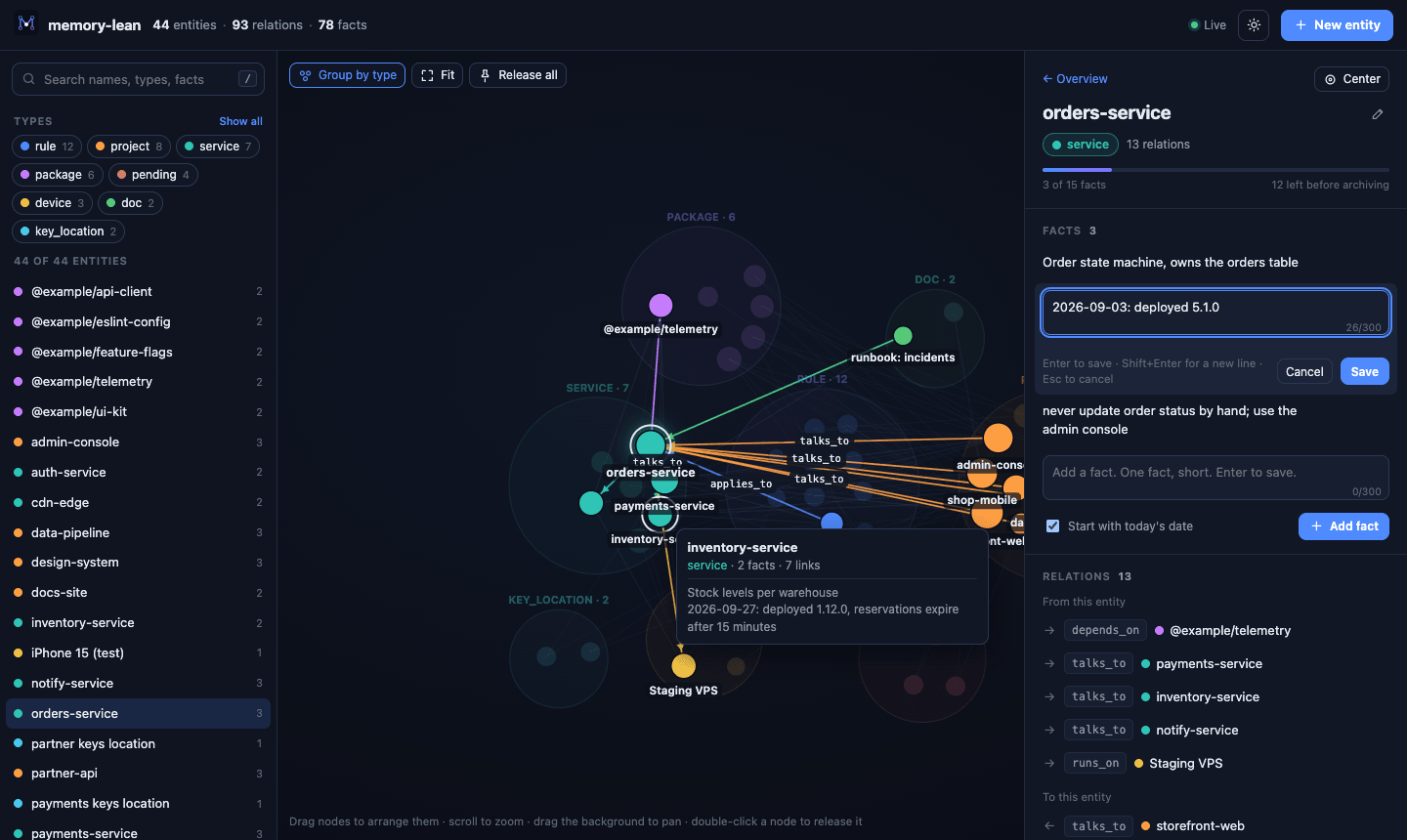Viewport: 1407px width, 840px height.
Task: Click the fact edit field with deployed 5.1.0
Action: (x=1215, y=313)
